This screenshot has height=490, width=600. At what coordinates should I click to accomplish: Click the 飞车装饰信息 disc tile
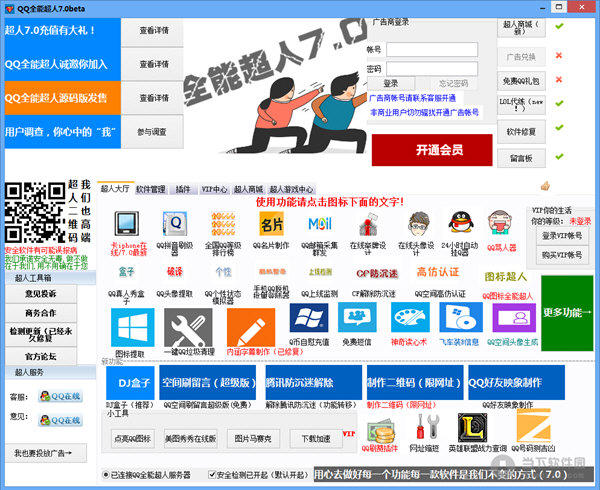click(461, 317)
